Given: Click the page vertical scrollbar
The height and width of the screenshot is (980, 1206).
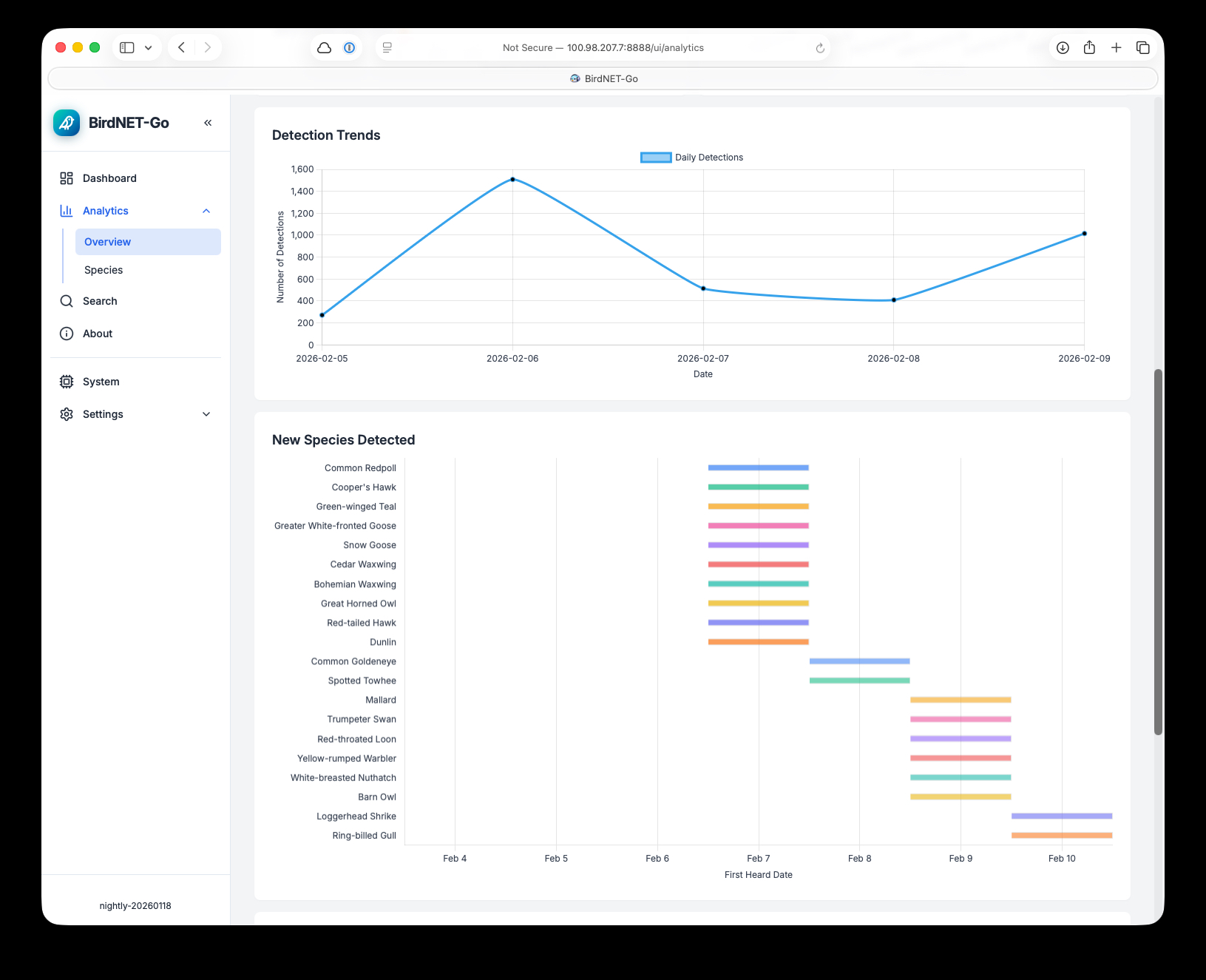Looking at the screenshot, I should pos(1158,551).
